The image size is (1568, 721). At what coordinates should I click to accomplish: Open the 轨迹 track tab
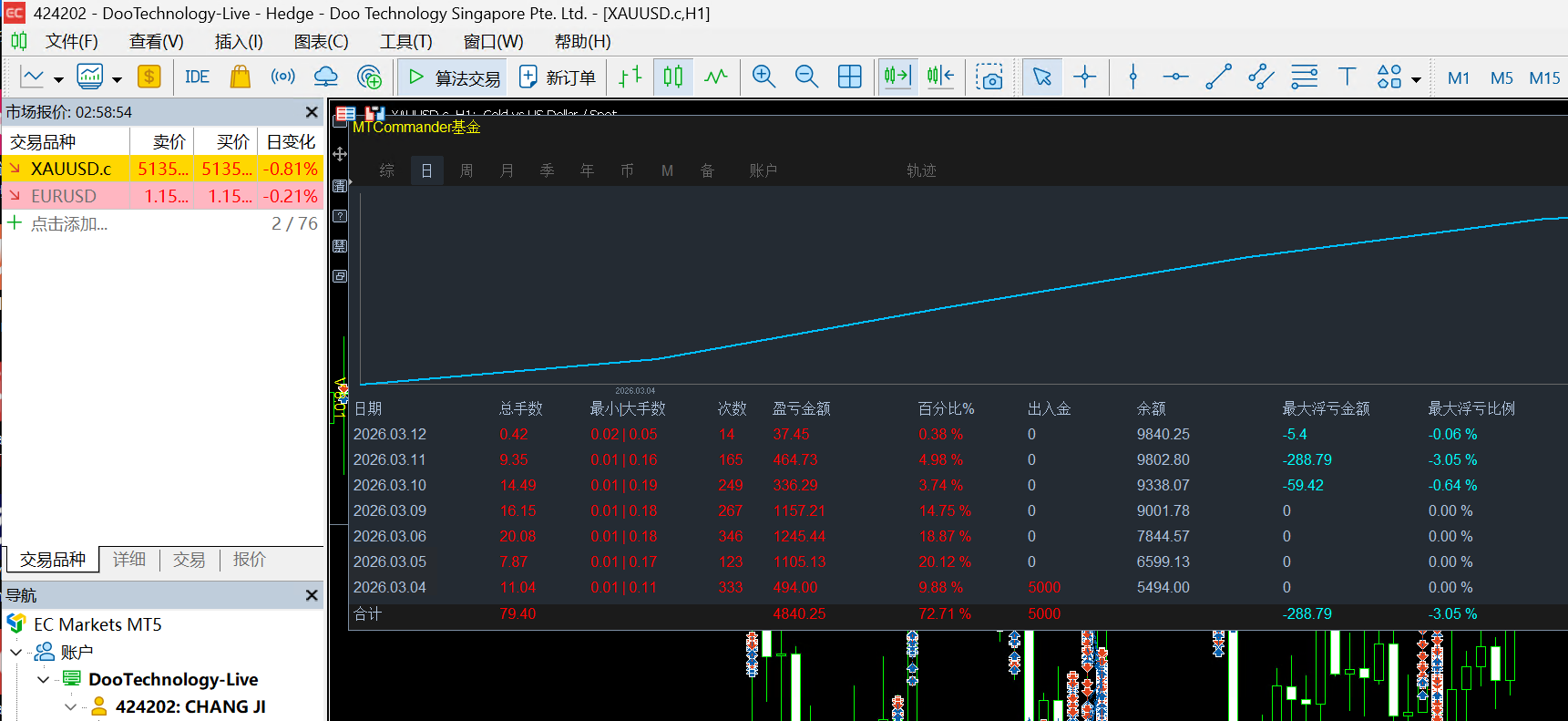point(921,170)
